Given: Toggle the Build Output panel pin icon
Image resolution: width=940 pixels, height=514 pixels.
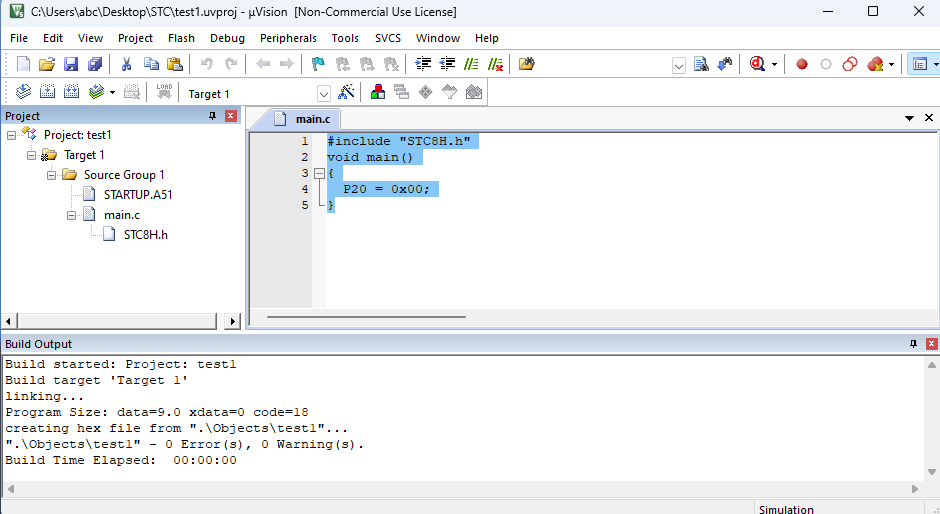Looking at the screenshot, I should [x=913, y=344].
